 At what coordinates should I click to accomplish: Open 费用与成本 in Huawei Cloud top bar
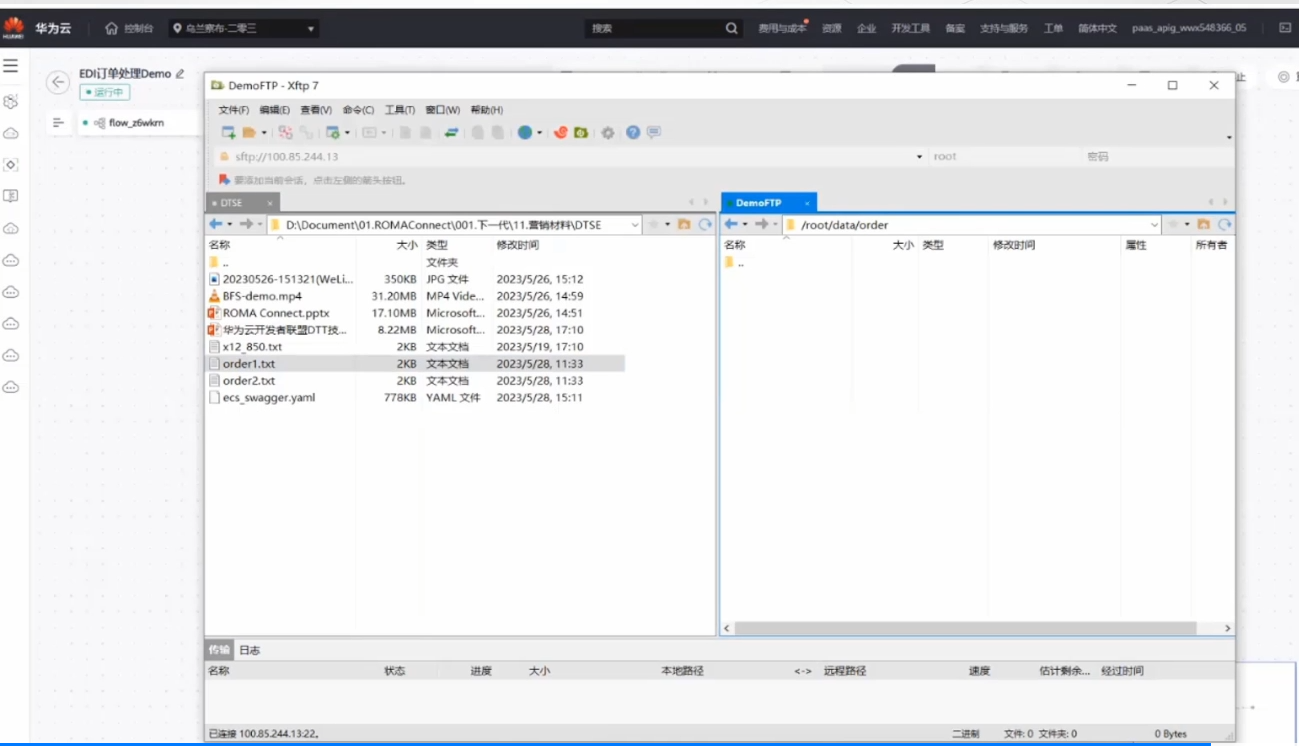[782, 28]
